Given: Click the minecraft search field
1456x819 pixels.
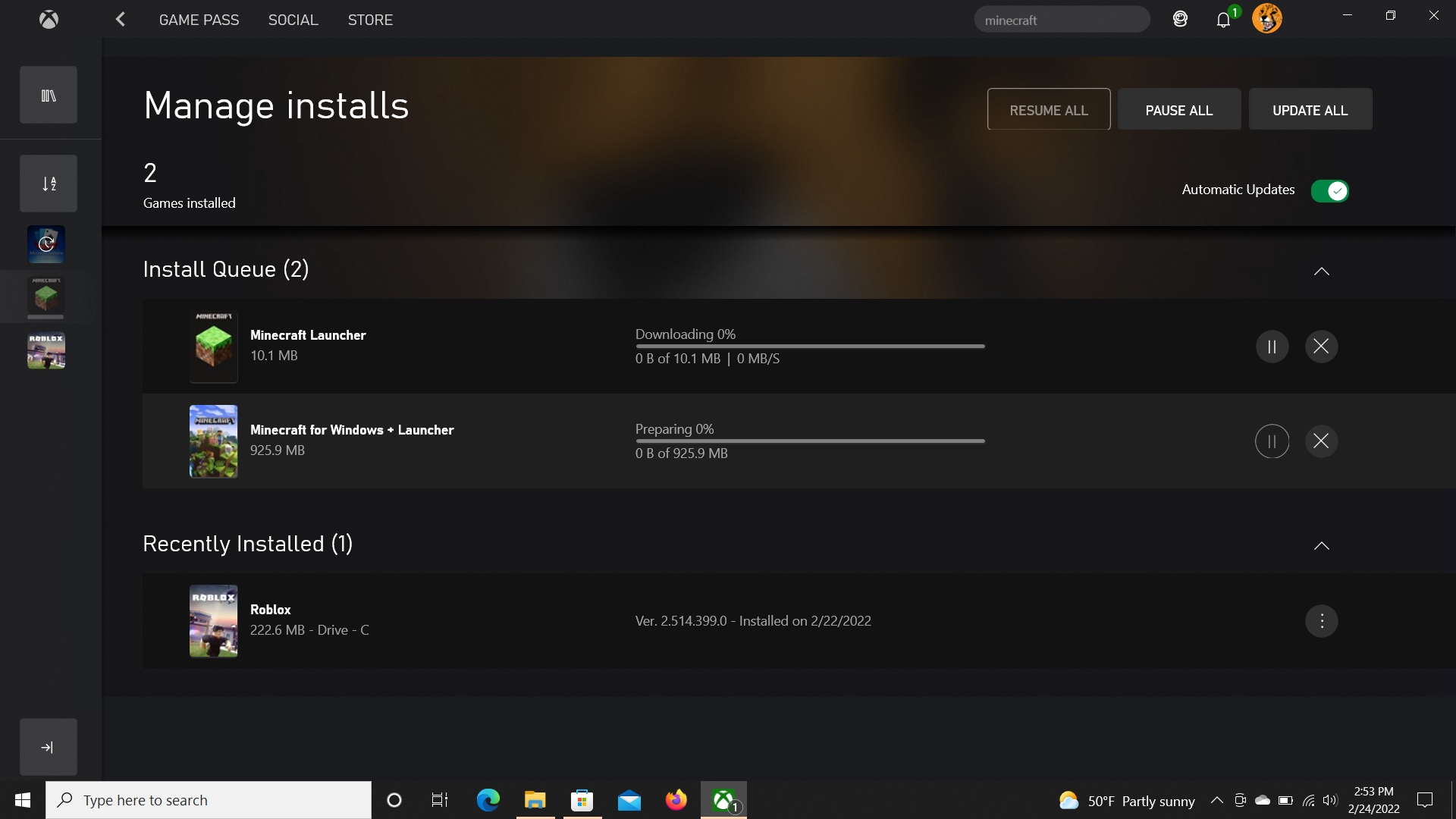Looking at the screenshot, I should tap(1061, 20).
